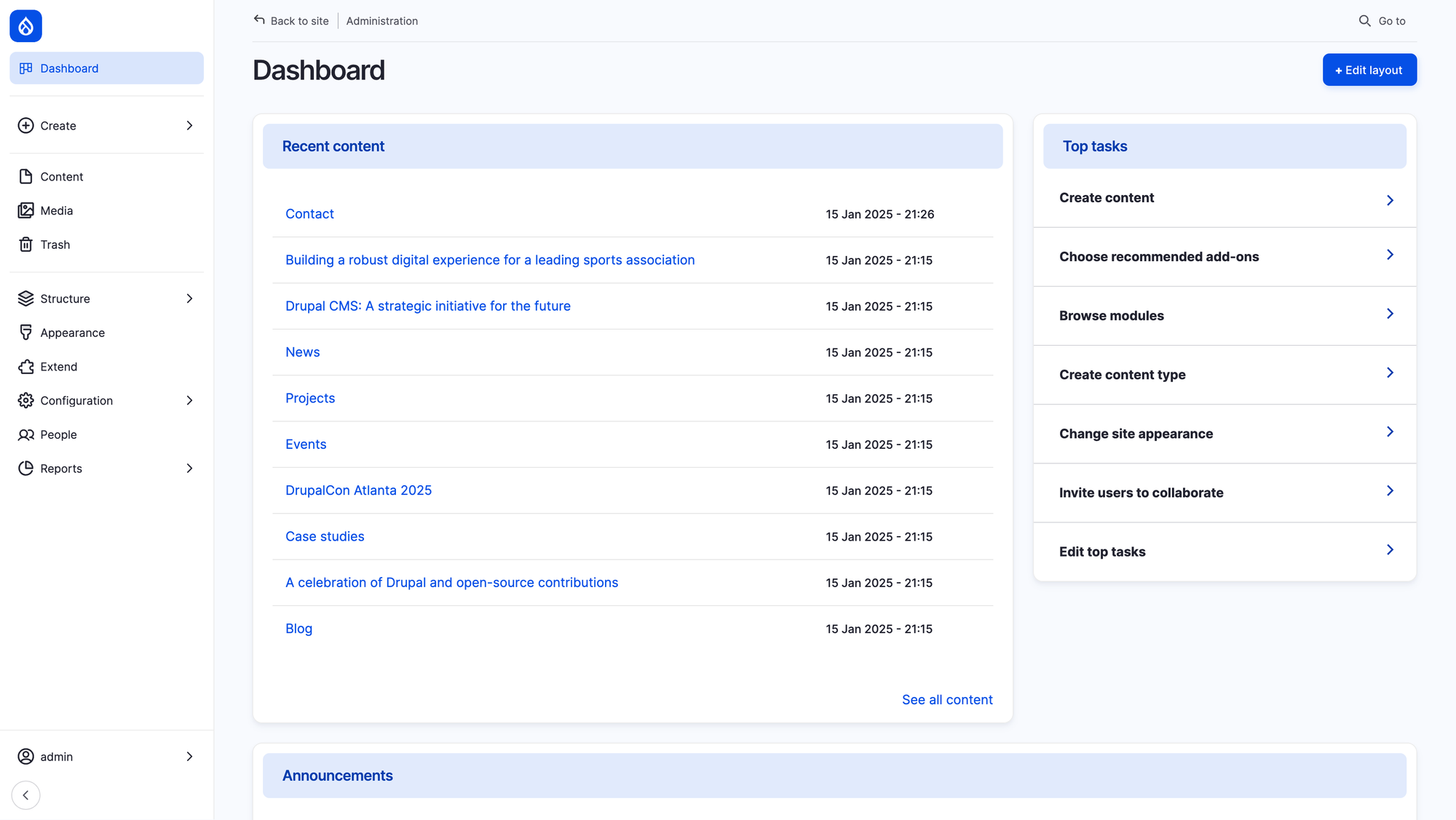Click Invite users to collaborate task
The height and width of the screenshot is (820, 1456).
[1224, 493]
